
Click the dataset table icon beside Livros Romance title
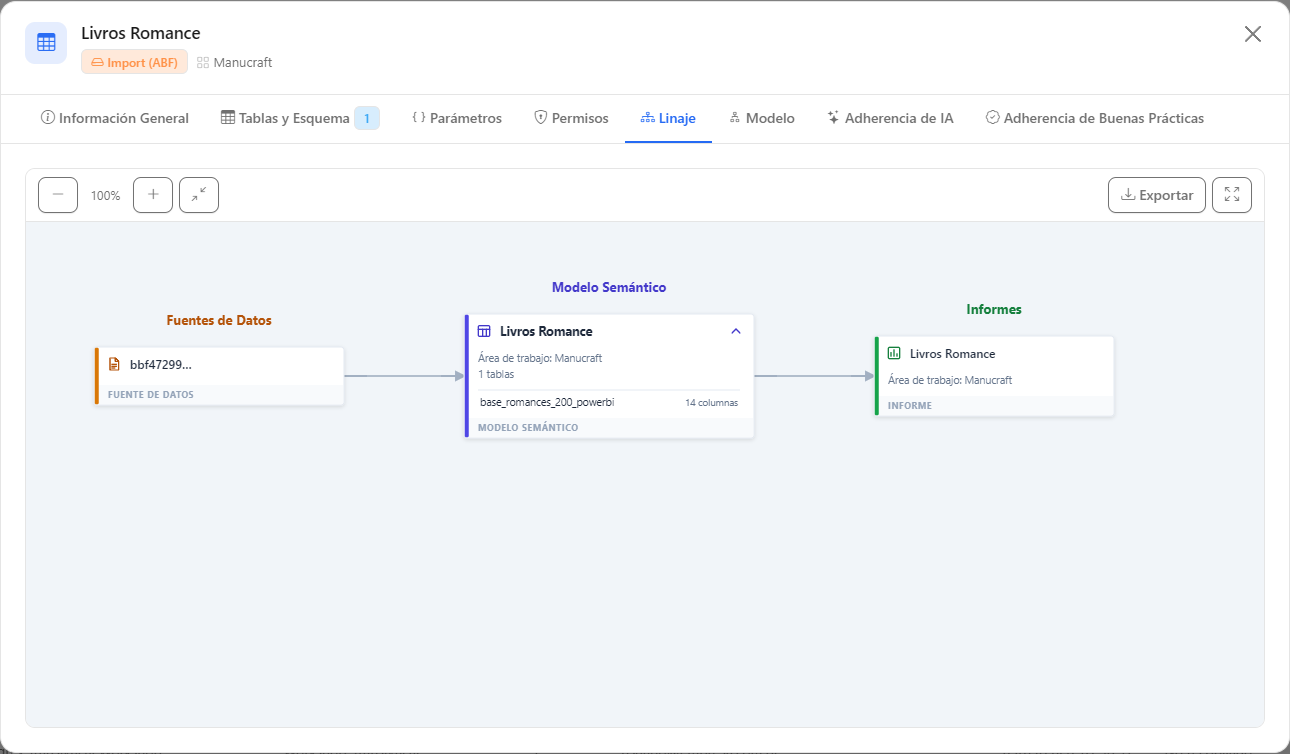point(46,43)
